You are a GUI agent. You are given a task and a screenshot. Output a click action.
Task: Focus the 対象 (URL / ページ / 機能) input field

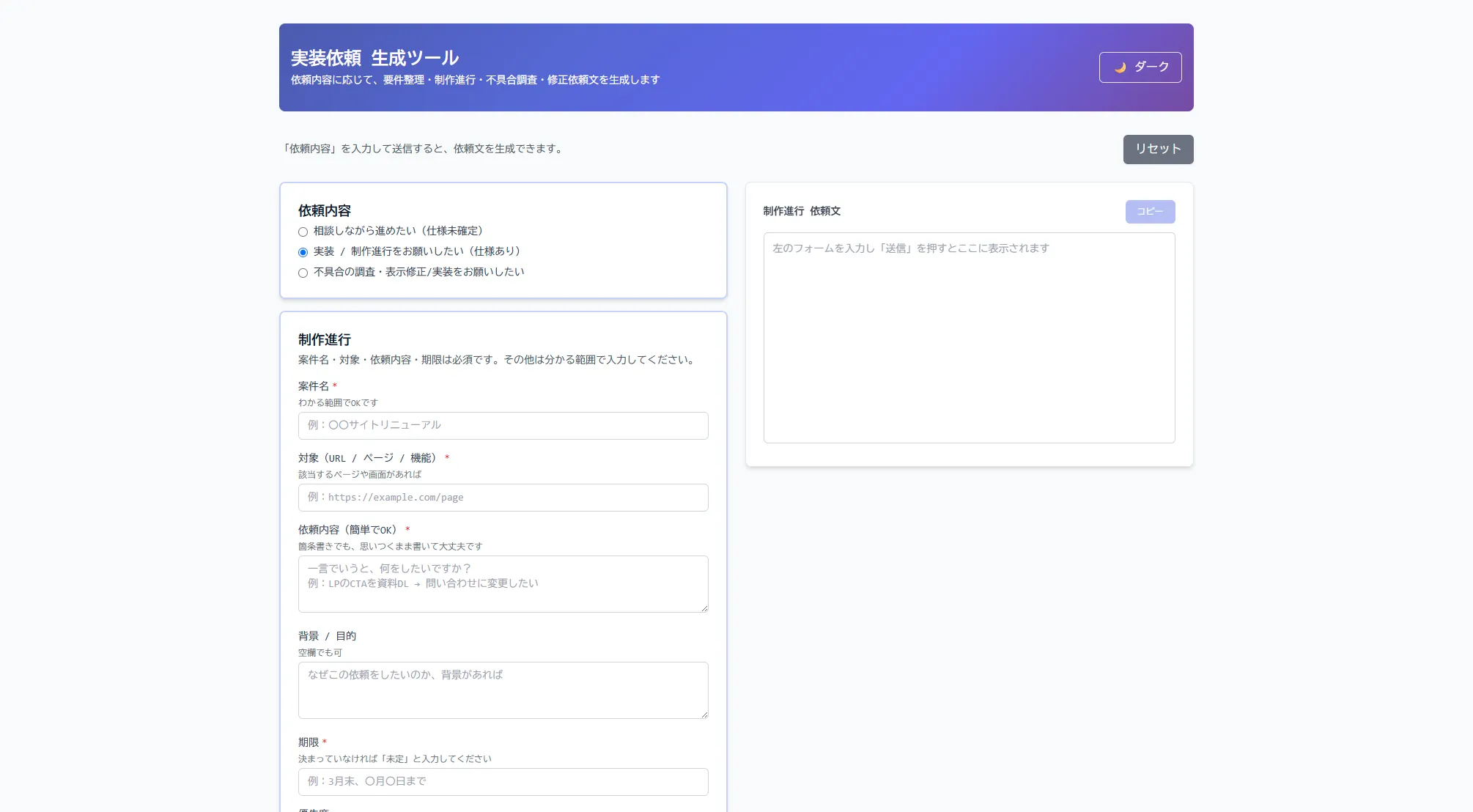click(503, 498)
